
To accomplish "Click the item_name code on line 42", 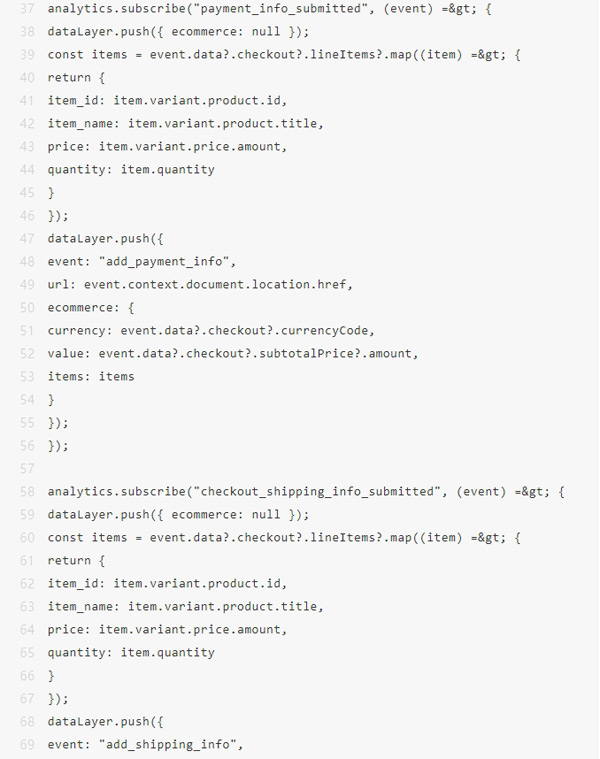I will click(x=184, y=123).
